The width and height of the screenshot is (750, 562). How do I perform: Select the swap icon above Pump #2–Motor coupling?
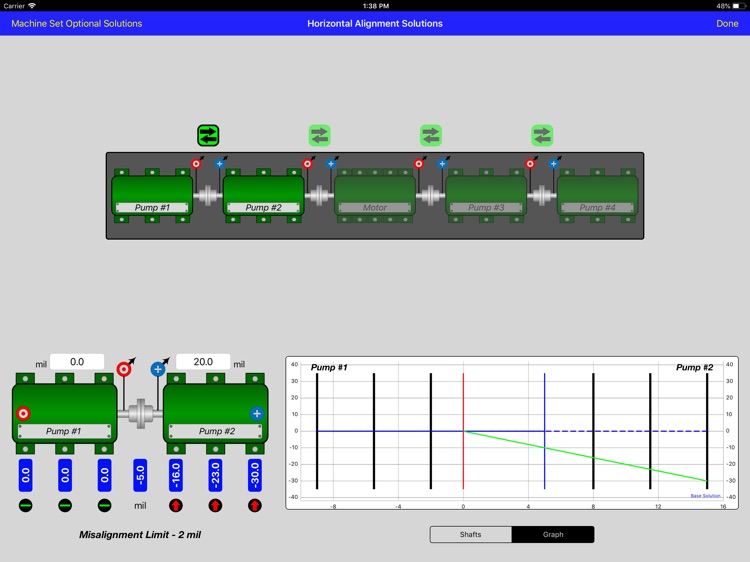[x=320, y=135]
